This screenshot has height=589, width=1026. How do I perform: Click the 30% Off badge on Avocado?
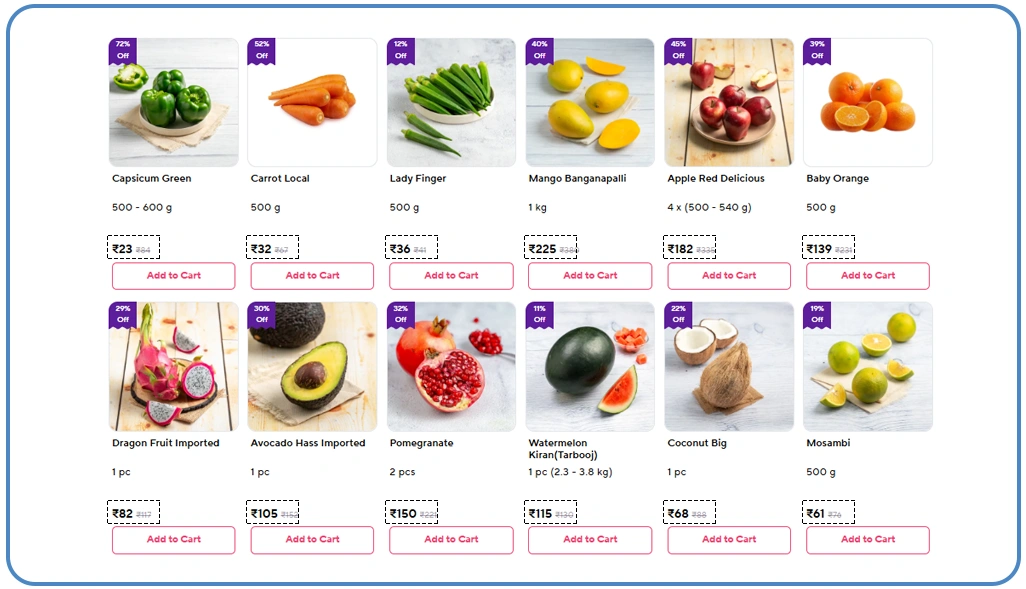tap(261, 314)
